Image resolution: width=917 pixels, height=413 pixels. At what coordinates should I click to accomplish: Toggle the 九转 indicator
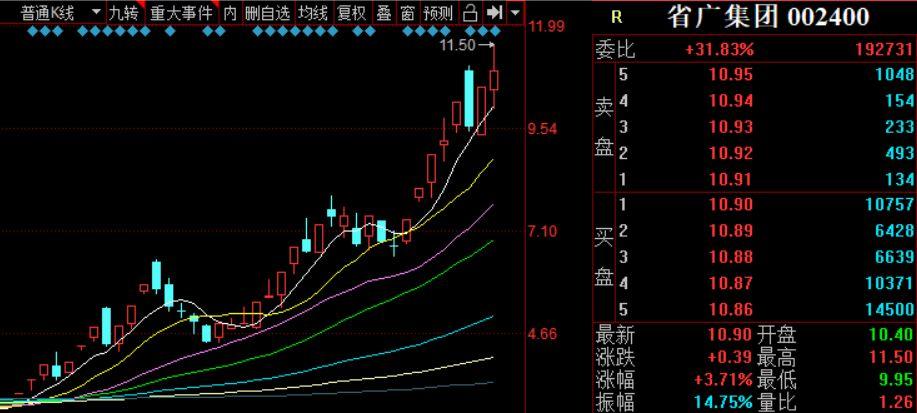(125, 13)
